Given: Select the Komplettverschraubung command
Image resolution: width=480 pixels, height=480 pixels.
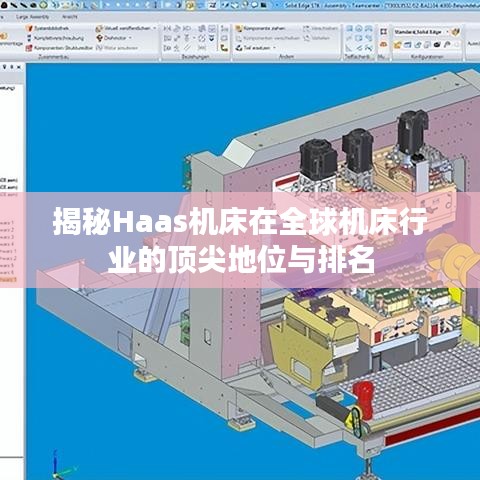Looking at the screenshot, I should coord(55,38).
